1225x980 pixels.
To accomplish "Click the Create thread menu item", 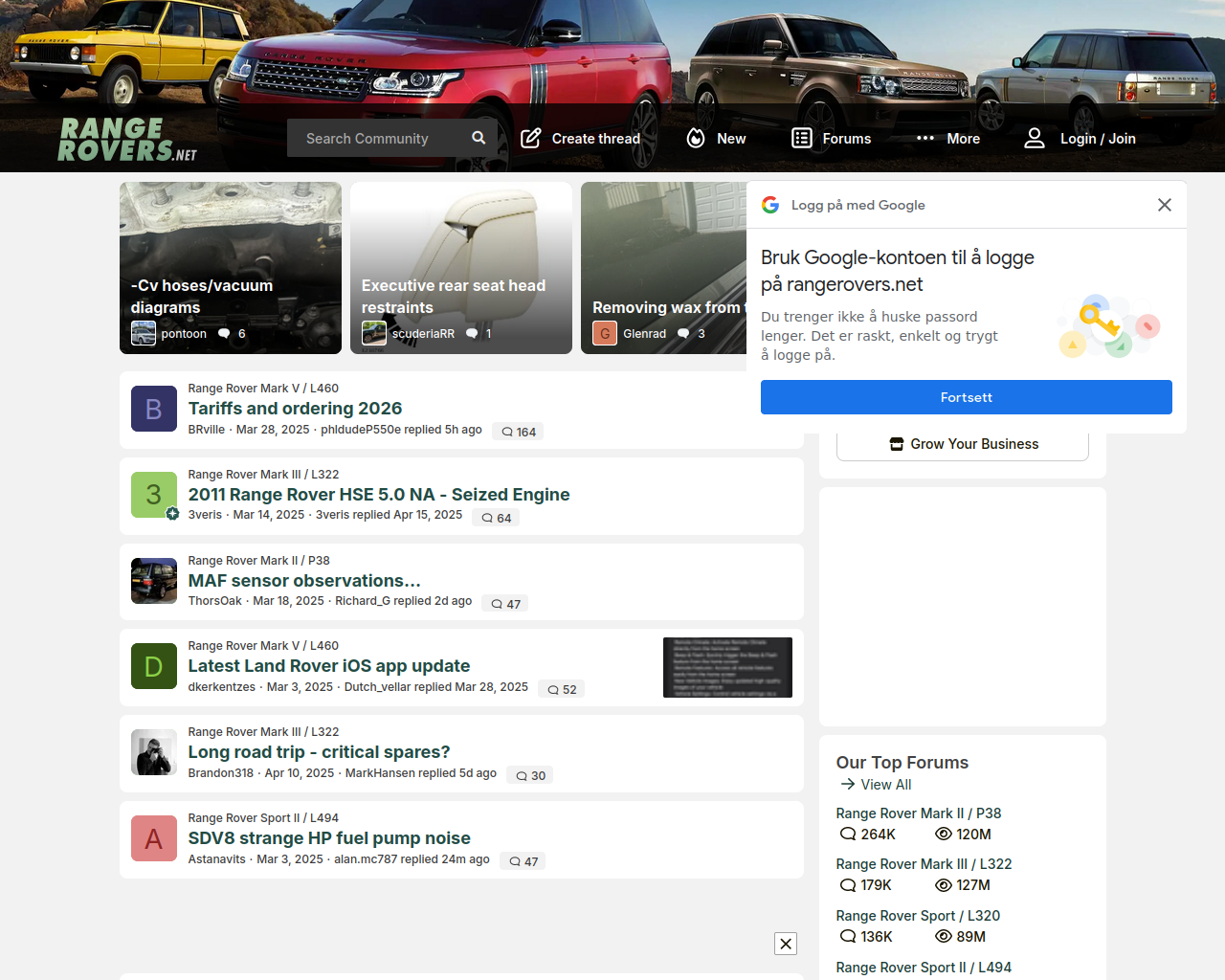I will point(580,138).
